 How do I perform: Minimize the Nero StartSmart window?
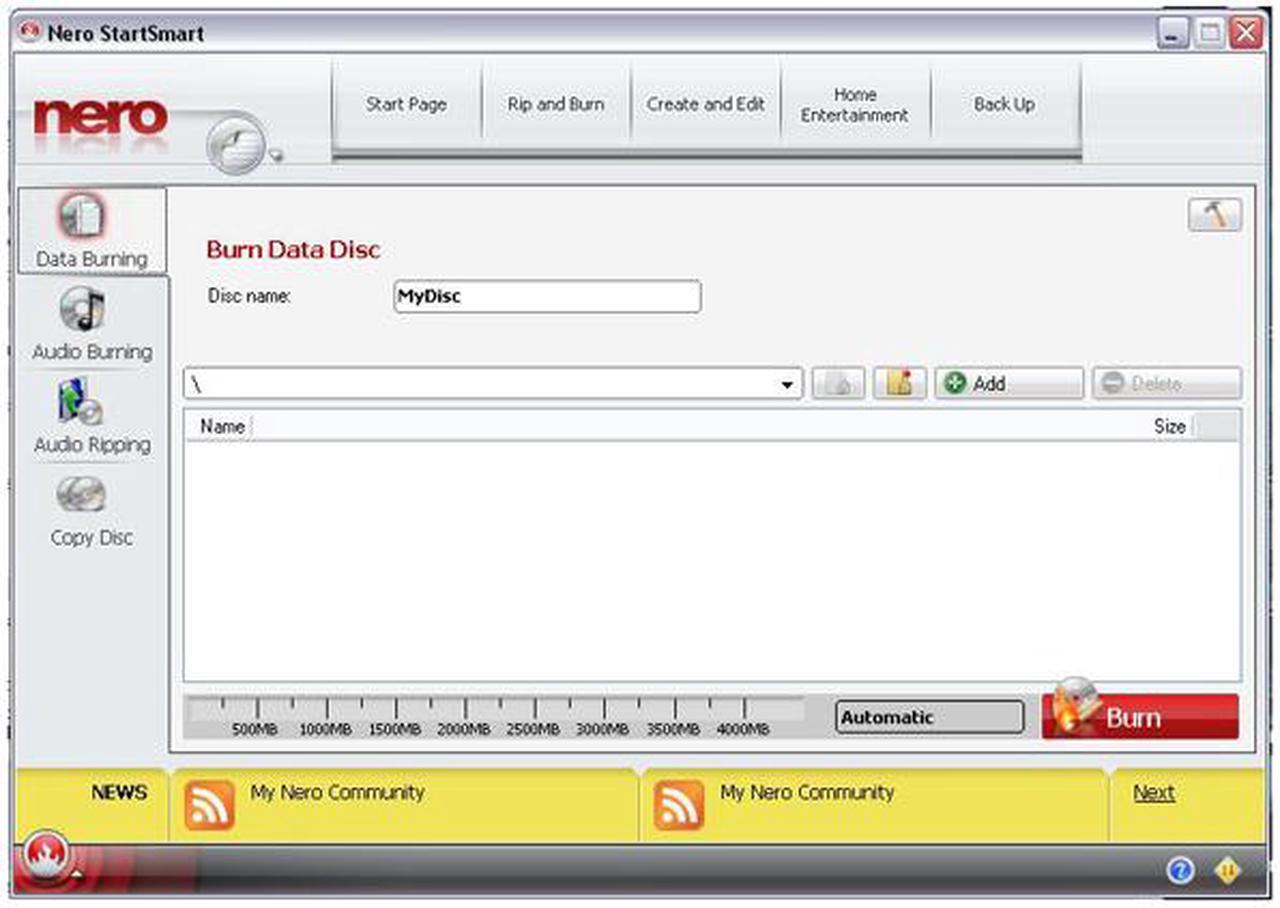(x=1175, y=33)
